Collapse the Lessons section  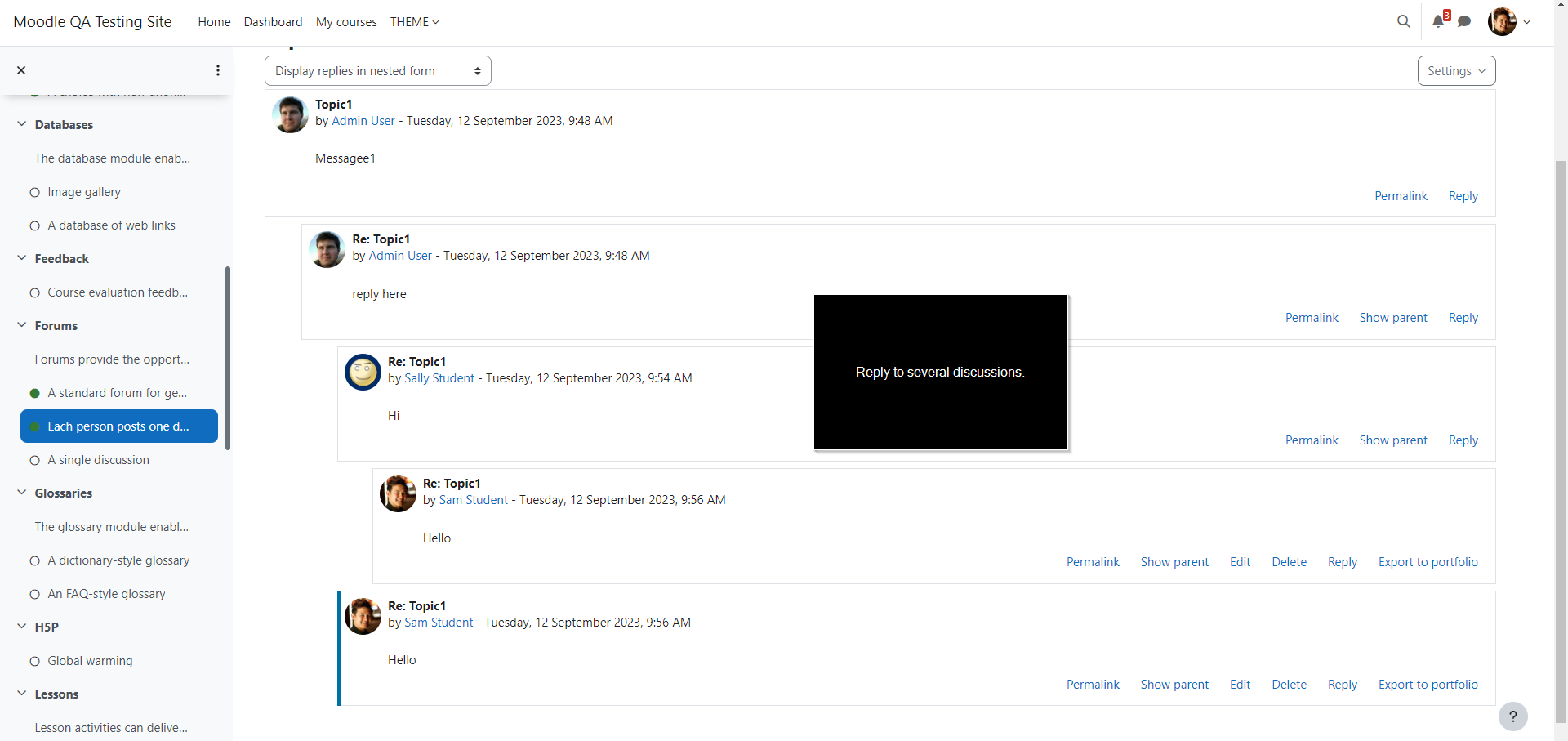coord(21,694)
